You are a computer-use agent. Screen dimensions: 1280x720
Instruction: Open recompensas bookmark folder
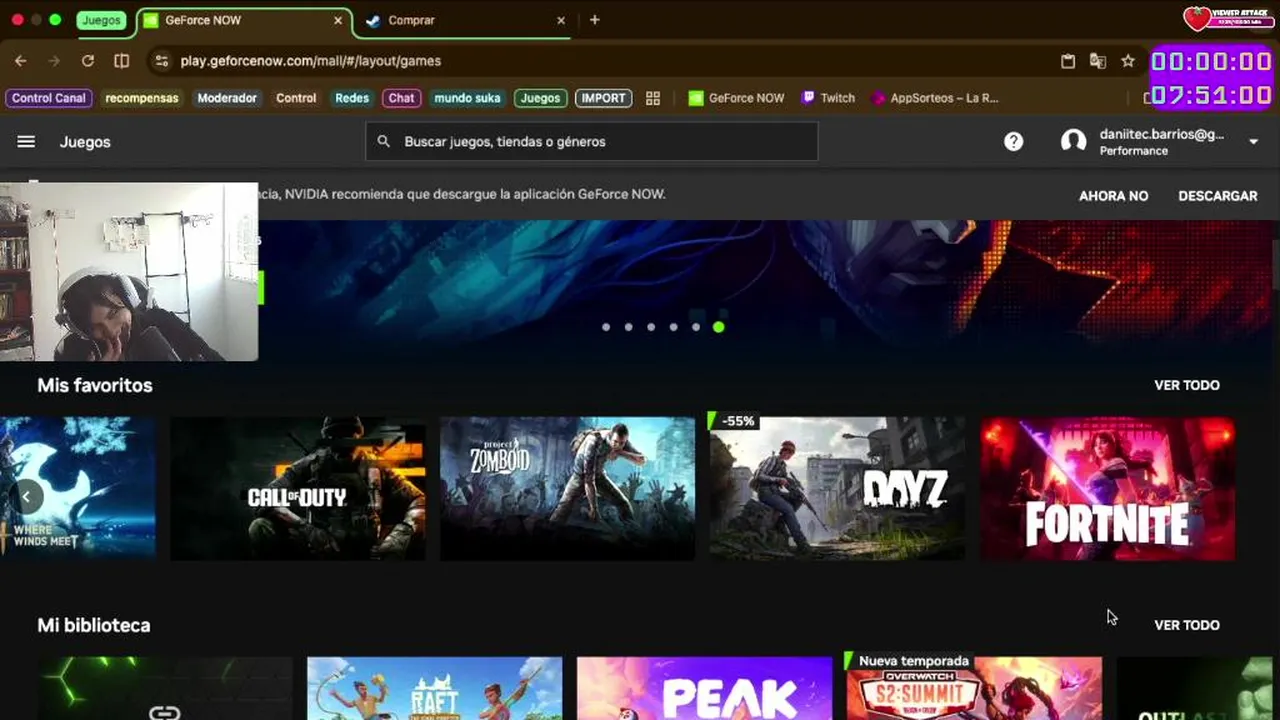[x=142, y=98]
